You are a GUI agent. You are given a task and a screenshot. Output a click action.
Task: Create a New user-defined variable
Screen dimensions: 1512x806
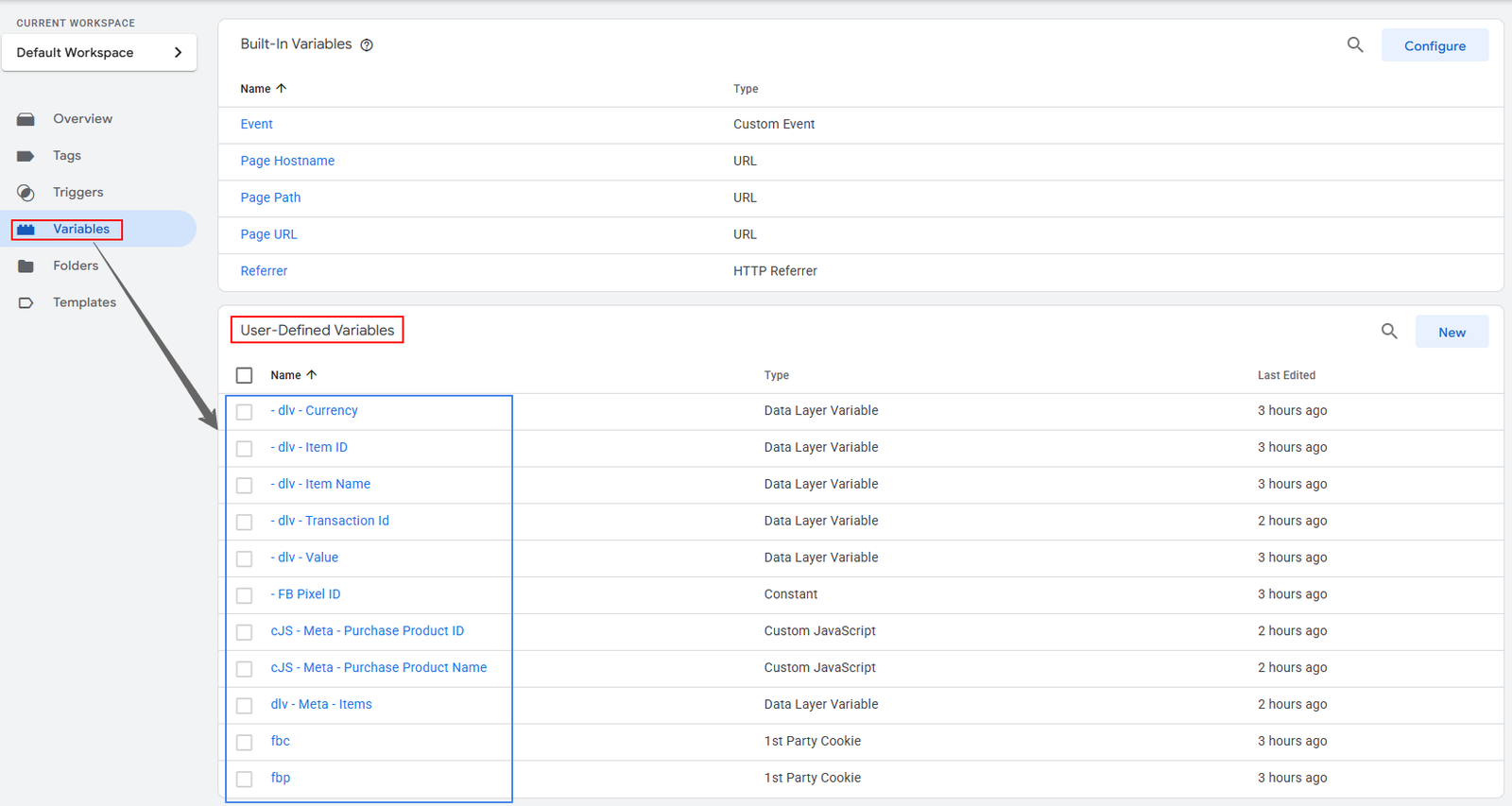coord(1452,332)
